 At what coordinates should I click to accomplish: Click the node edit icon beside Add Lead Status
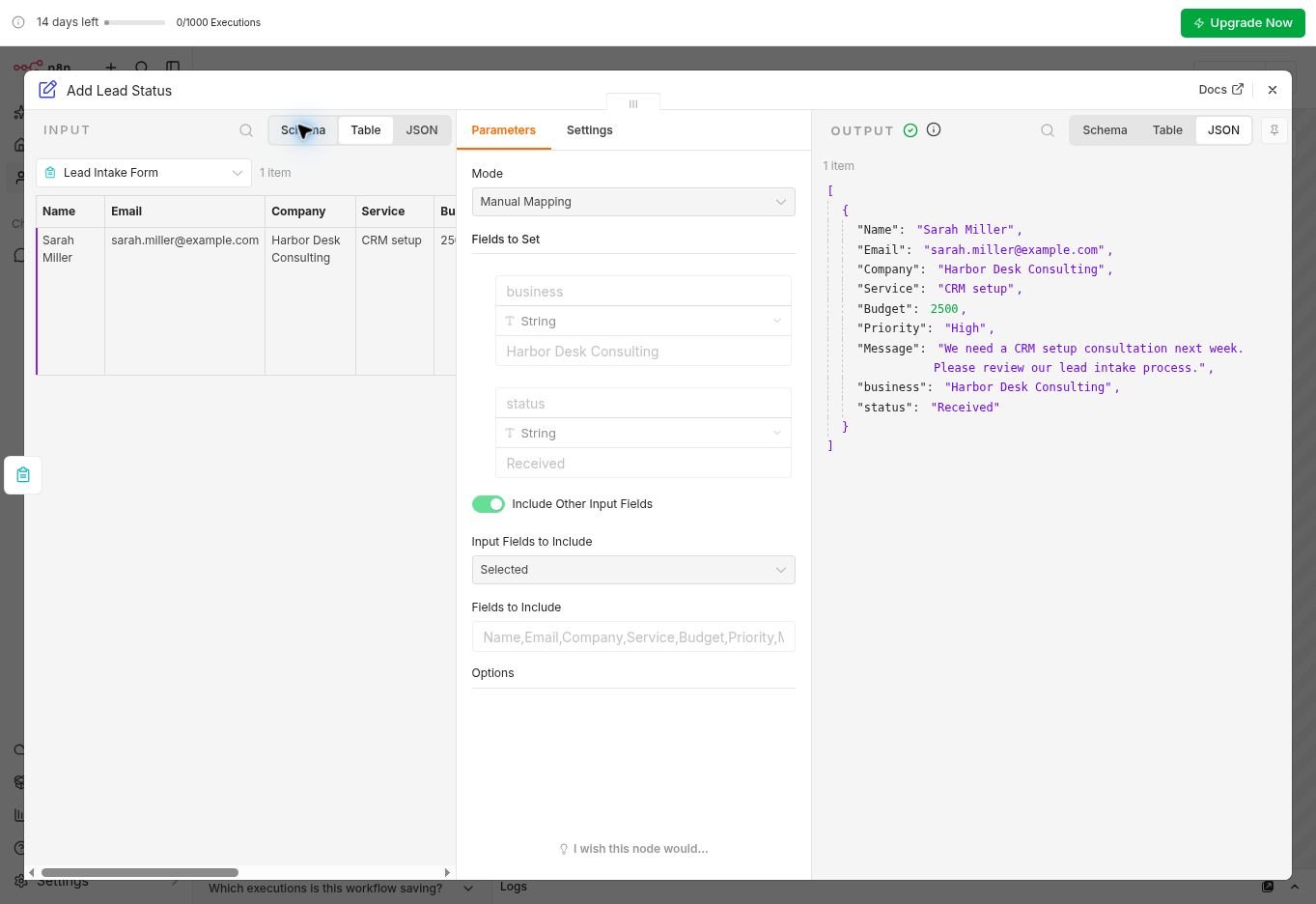click(x=47, y=90)
